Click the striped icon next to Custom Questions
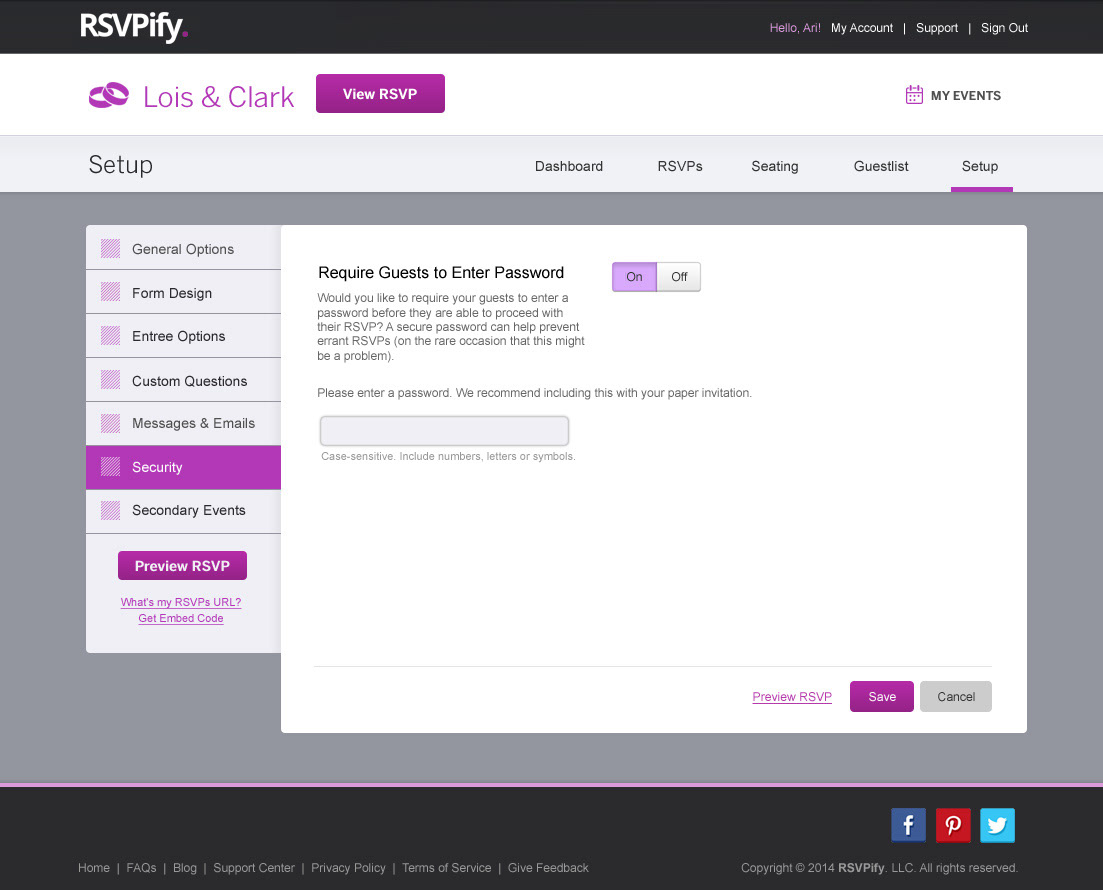Image resolution: width=1103 pixels, height=890 pixels. click(x=110, y=380)
